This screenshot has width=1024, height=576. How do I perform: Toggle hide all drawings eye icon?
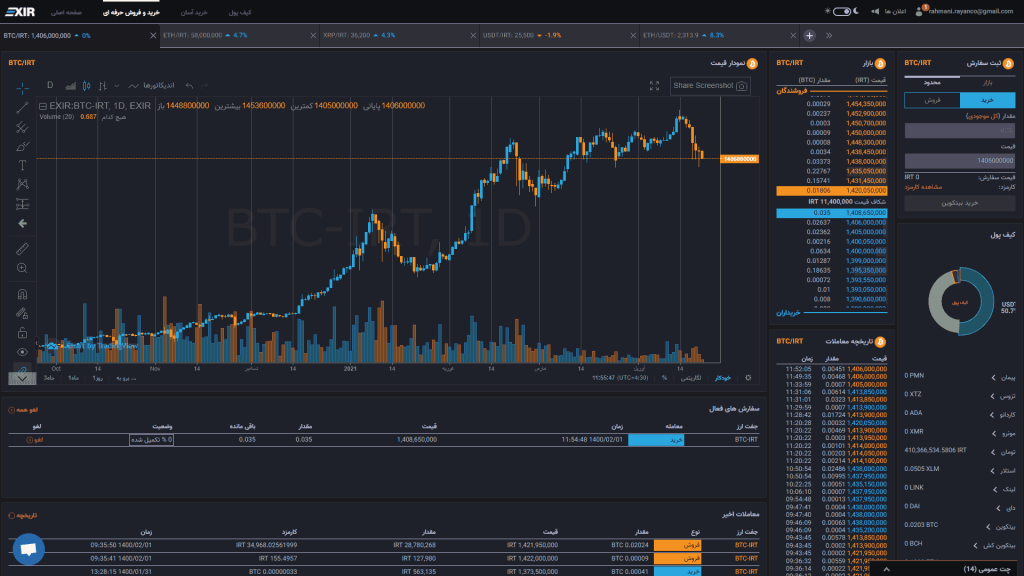22,352
